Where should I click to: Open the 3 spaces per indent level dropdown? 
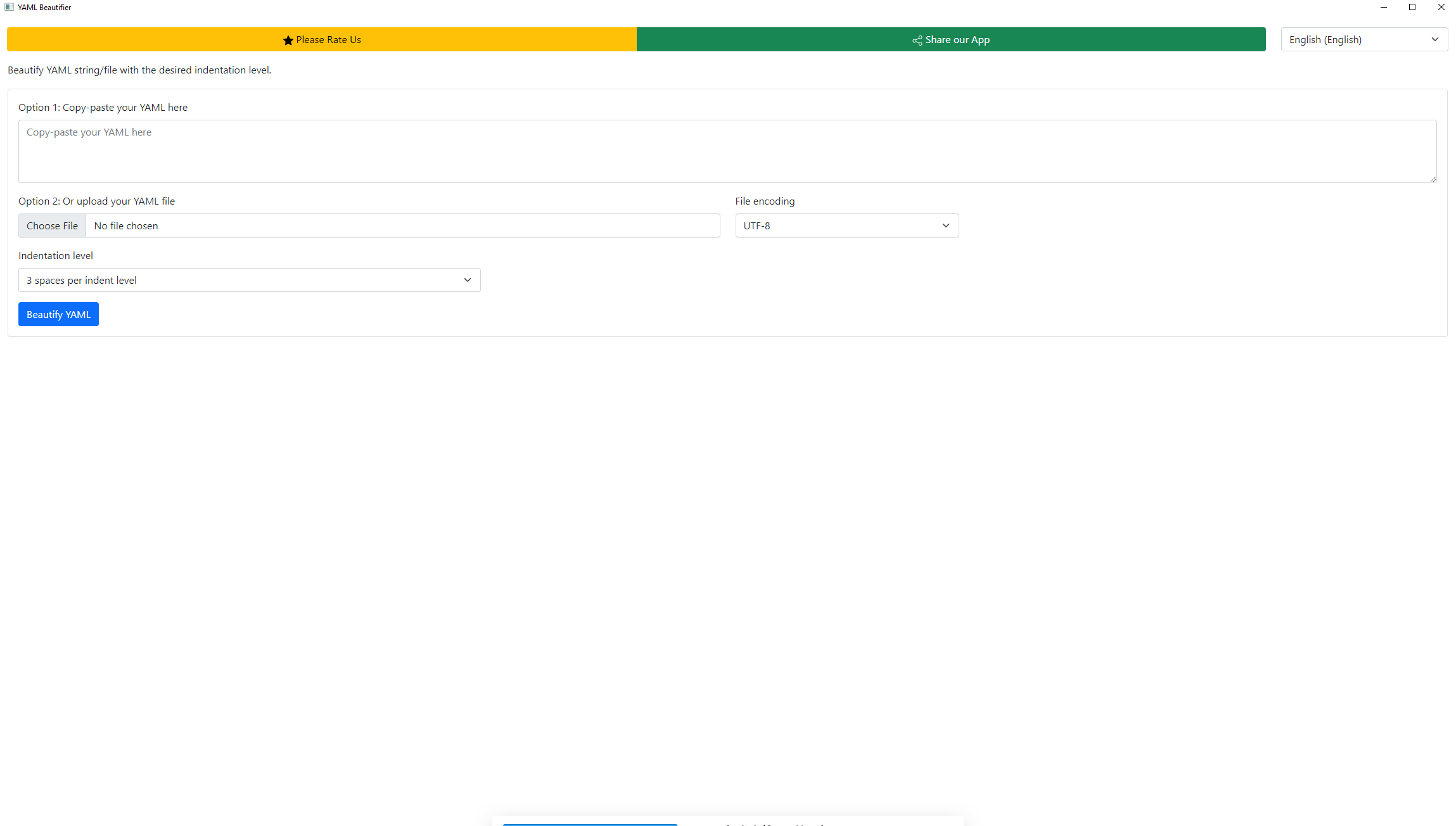tap(249, 280)
